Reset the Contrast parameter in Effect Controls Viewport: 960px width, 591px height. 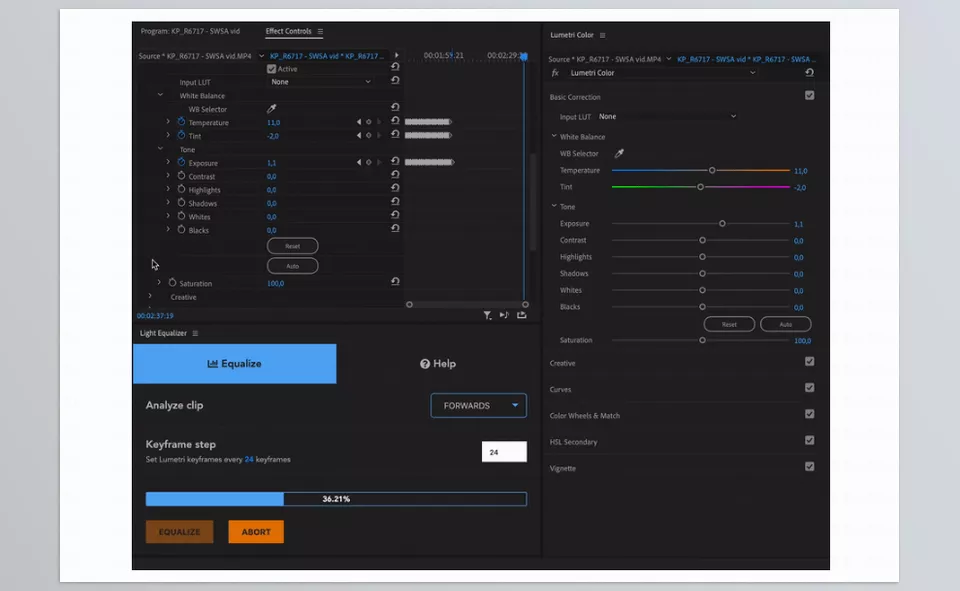point(395,175)
